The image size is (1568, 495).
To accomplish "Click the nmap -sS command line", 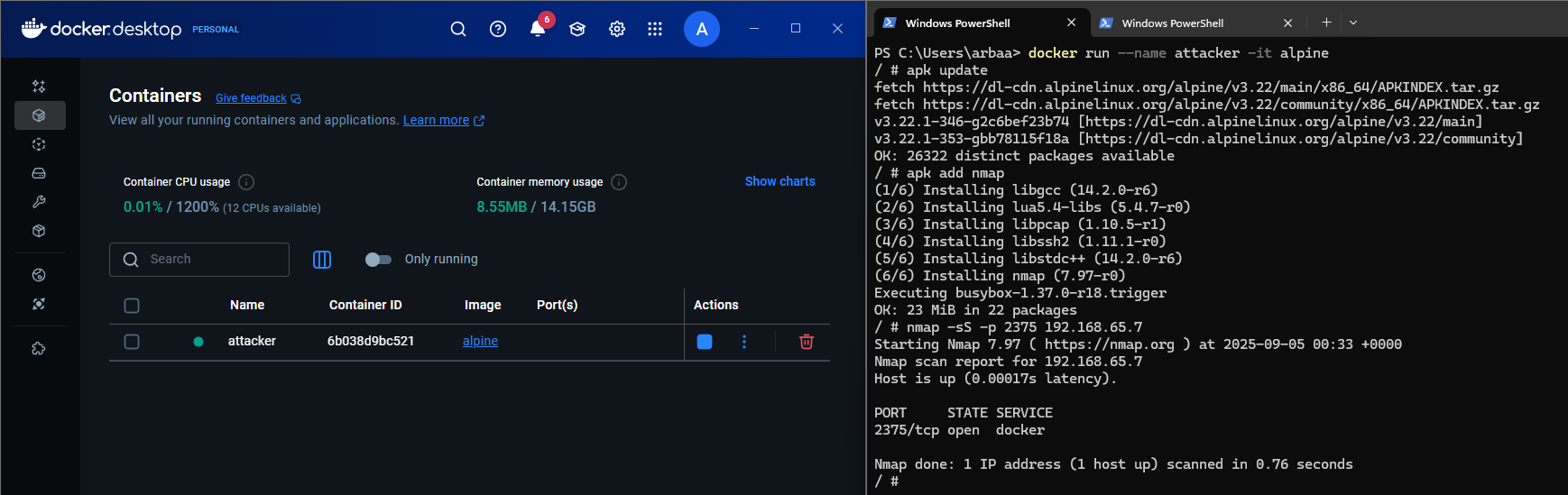I will click(1009, 326).
